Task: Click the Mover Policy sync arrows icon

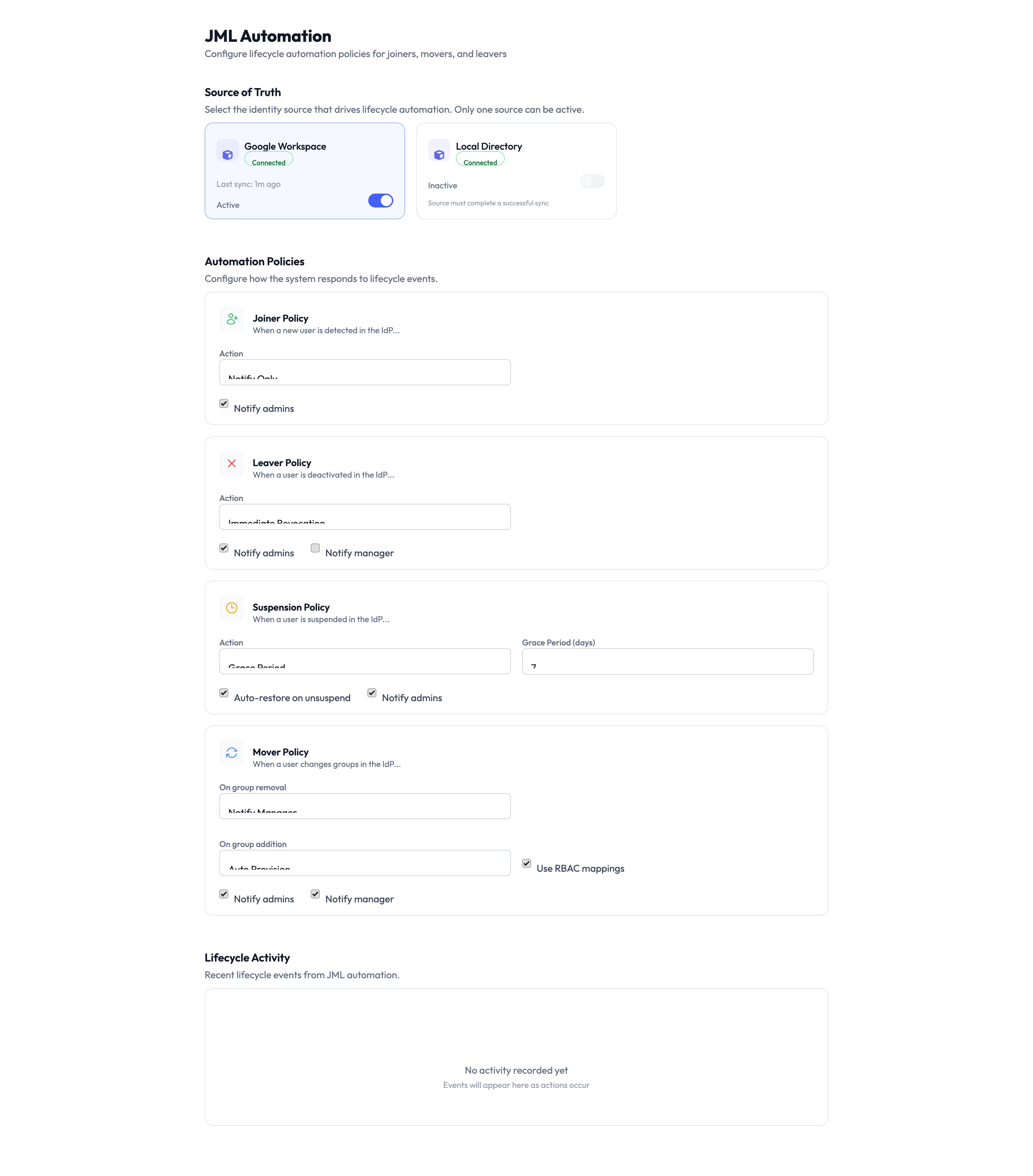Action: coord(232,753)
